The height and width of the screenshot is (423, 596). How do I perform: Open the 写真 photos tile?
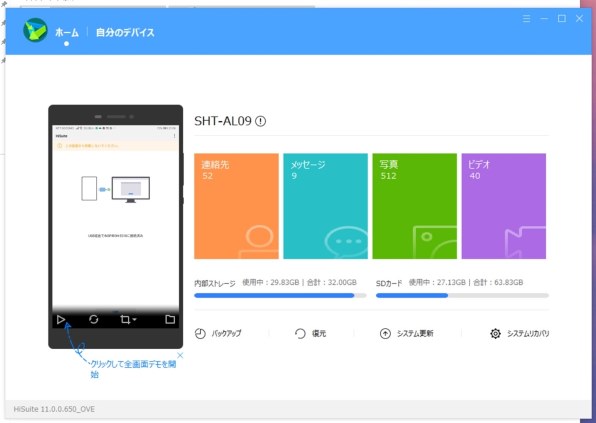pos(415,206)
